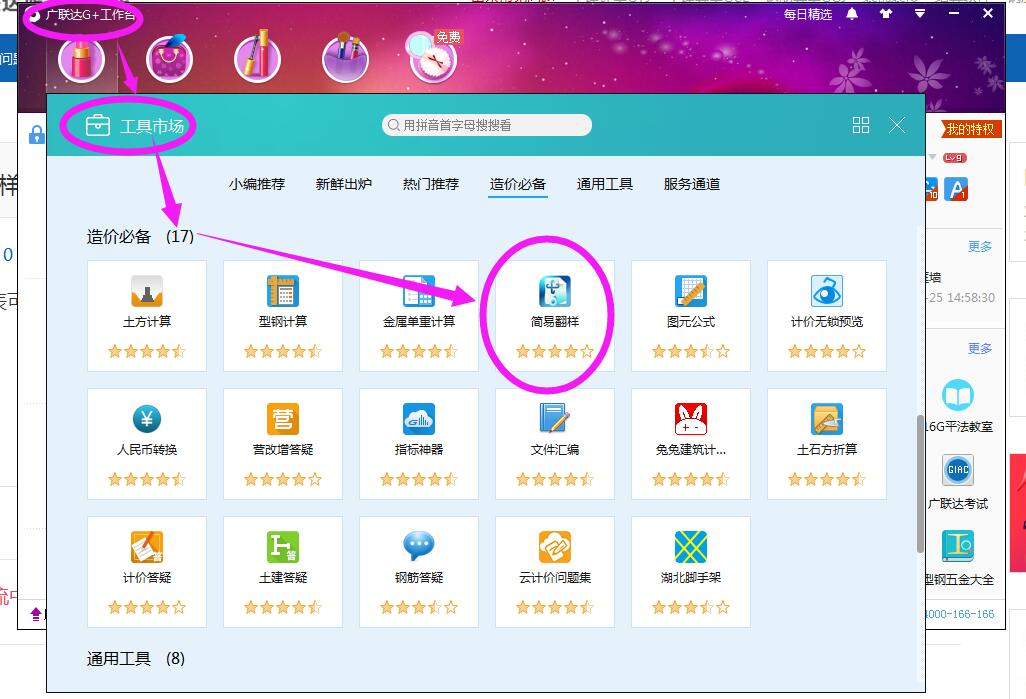Click the upper 更多 link
This screenshot has height=699, width=1026.
[980, 246]
